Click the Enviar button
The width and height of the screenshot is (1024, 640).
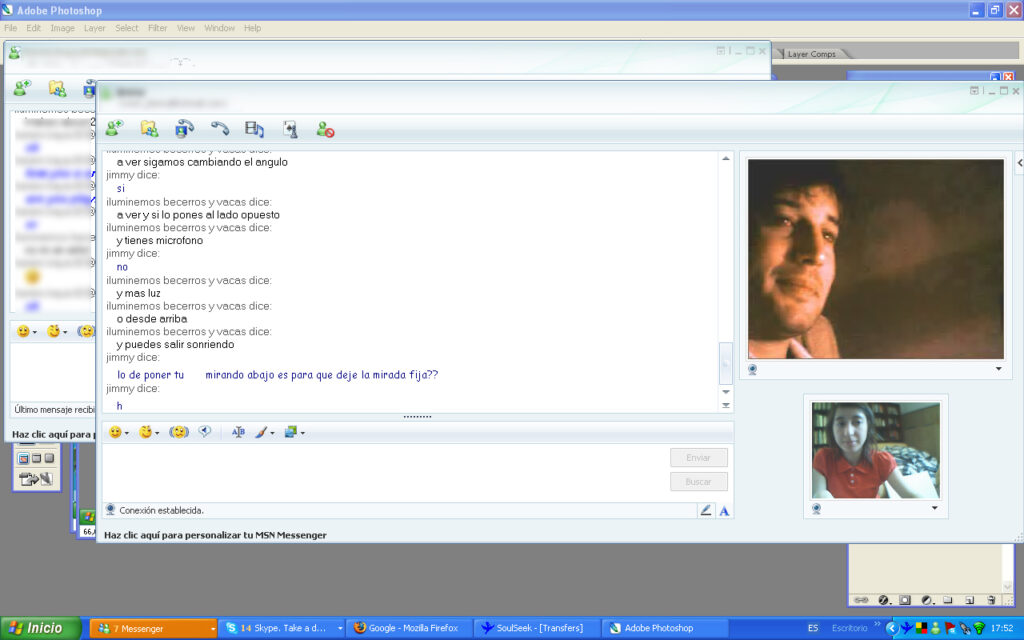pyautogui.click(x=698, y=458)
